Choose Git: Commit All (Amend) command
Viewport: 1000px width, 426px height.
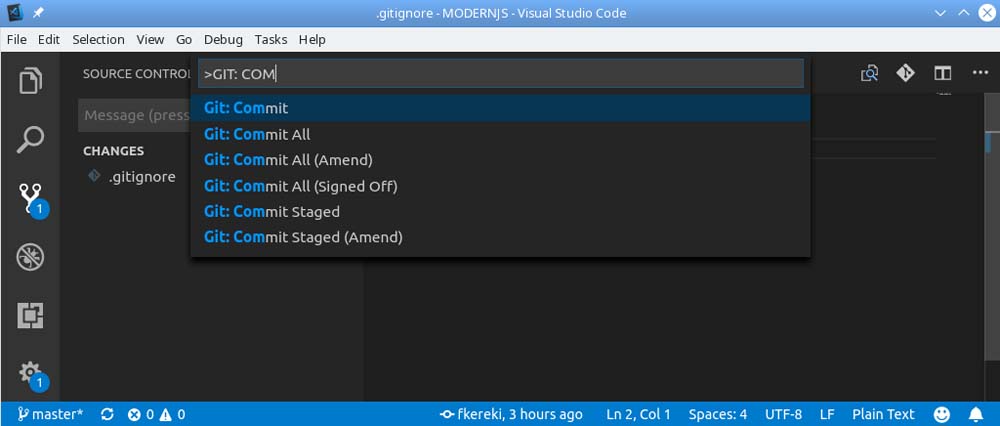point(288,160)
